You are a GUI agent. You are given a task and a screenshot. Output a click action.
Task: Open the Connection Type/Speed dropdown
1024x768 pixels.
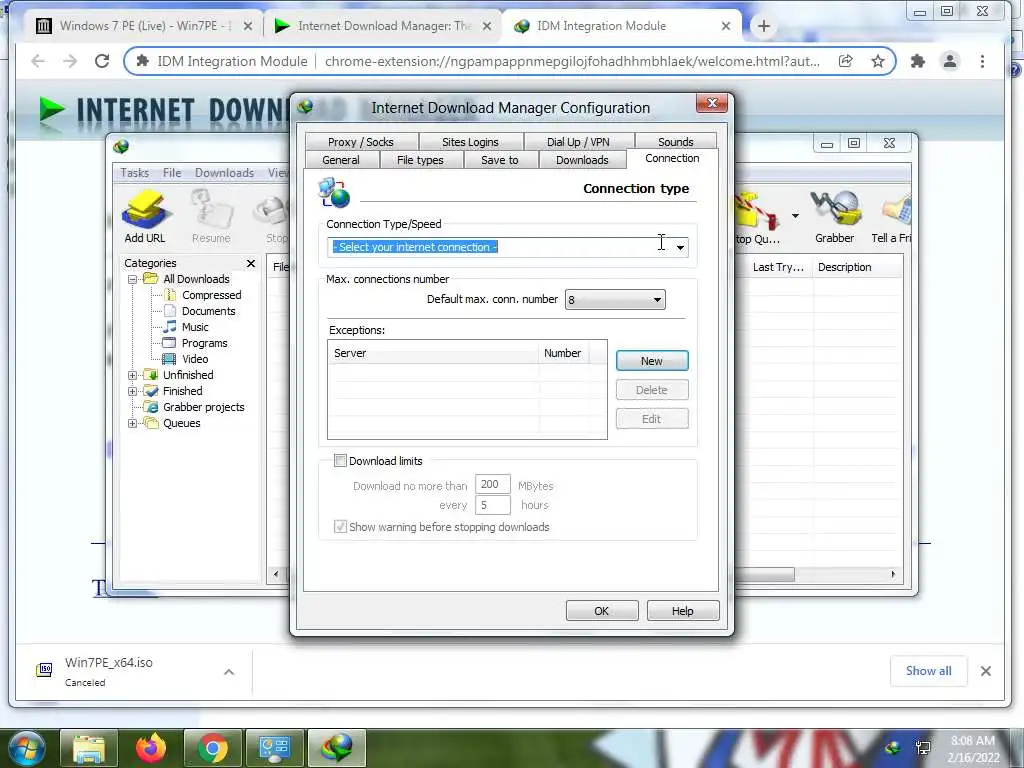pyautogui.click(x=680, y=248)
